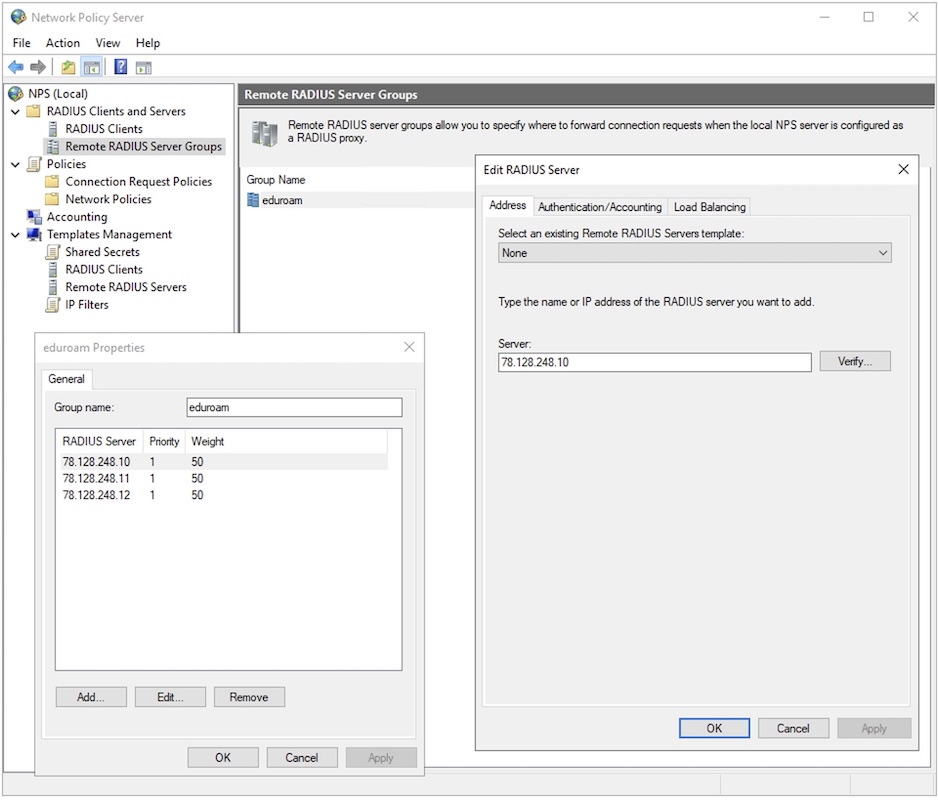Collapse the RADIUS Clients and Servers node
Image resolution: width=938 pixels, height=800 pixels.
[x=16, y=111]
